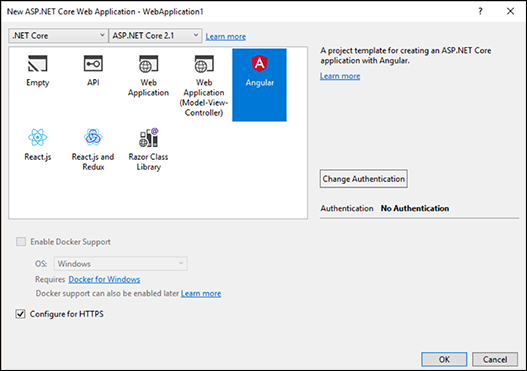The width and height of the screenshot is (527, 371).
Task: Uncheck the Configure for HTTPS checkbox
Action: [x=21, y=314]
